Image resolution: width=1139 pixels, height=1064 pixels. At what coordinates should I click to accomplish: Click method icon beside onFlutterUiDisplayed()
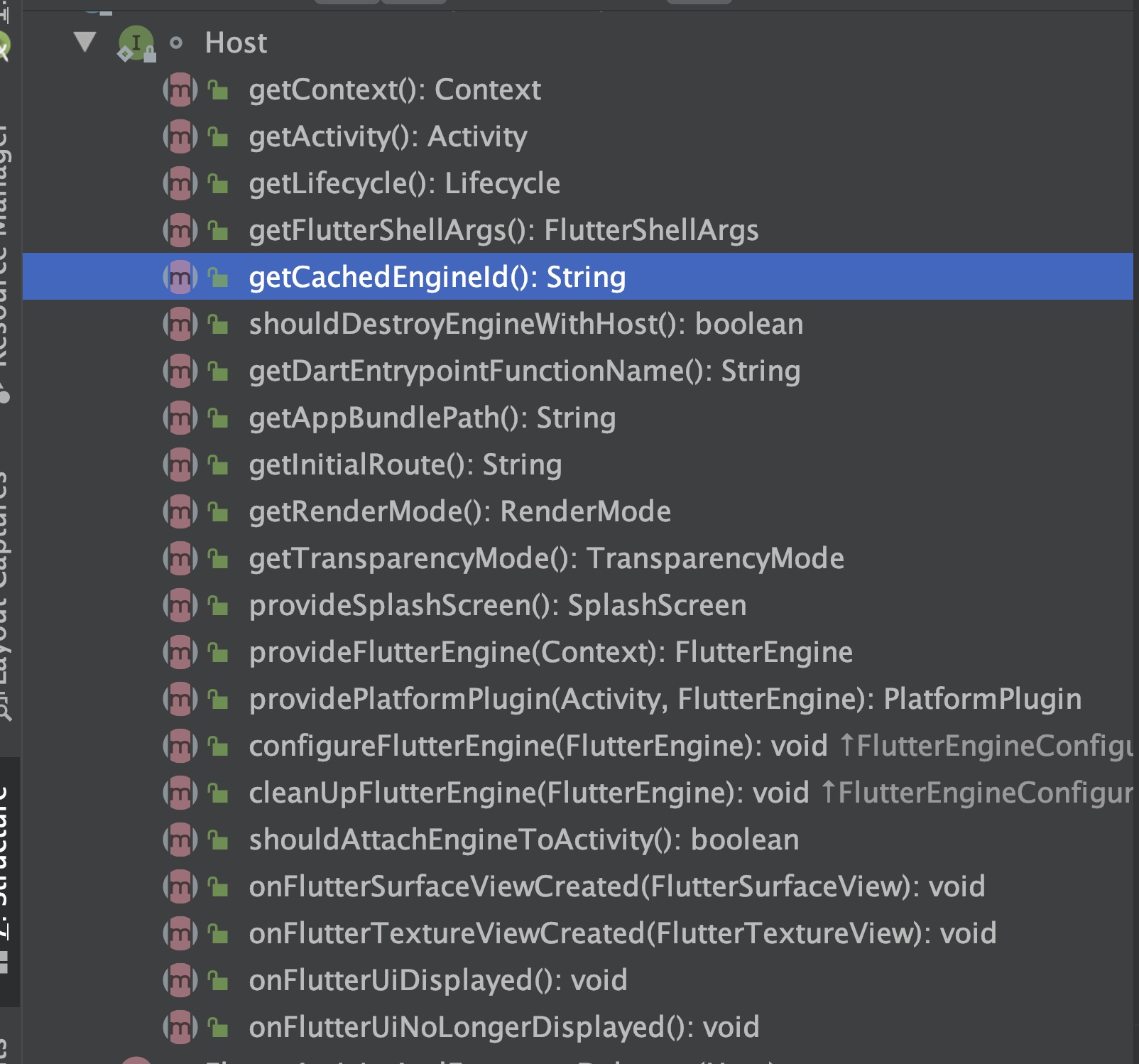tap(180, 981)
